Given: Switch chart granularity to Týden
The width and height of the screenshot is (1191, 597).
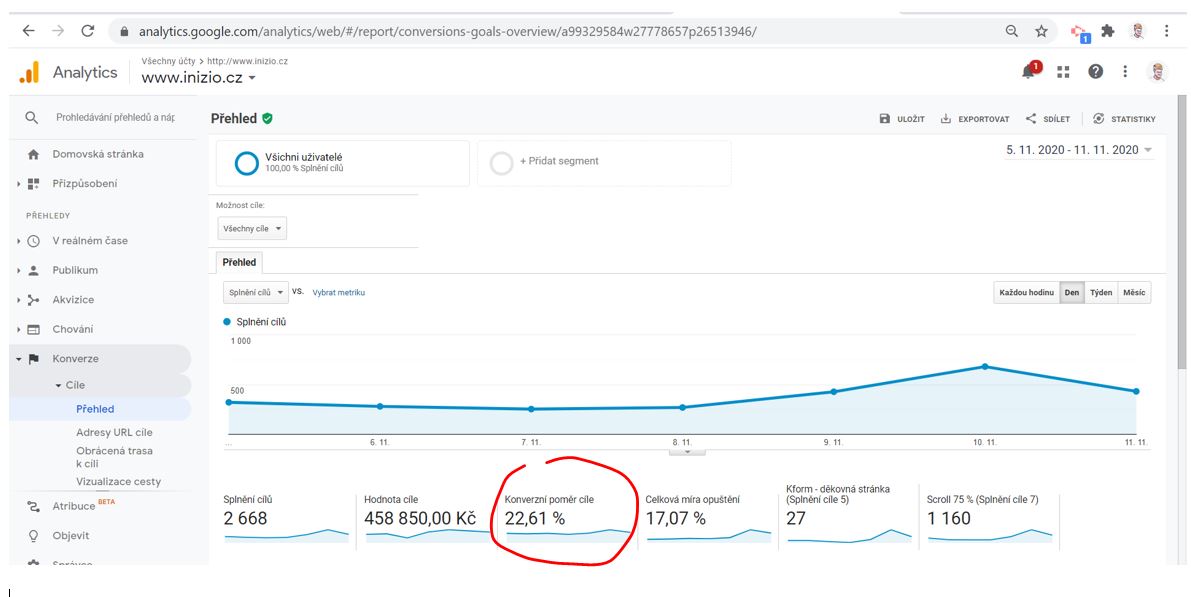Looking at the screenshot, I should click(1101, 292).
